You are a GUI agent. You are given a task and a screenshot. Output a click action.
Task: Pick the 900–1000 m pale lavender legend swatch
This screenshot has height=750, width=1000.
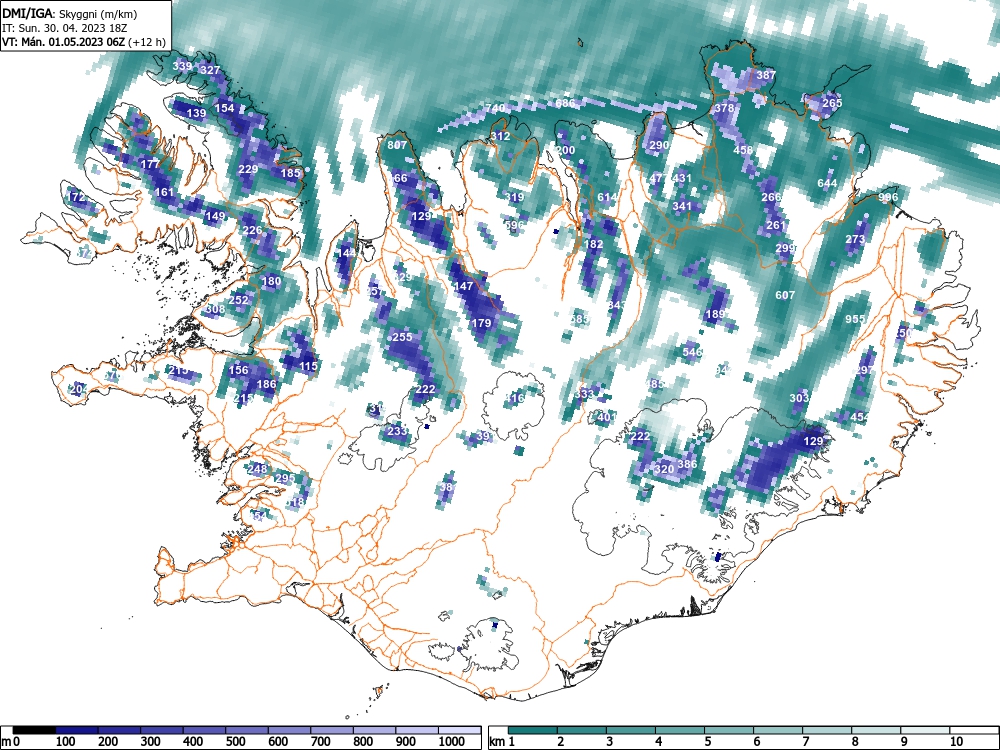(x=417, y=730)
